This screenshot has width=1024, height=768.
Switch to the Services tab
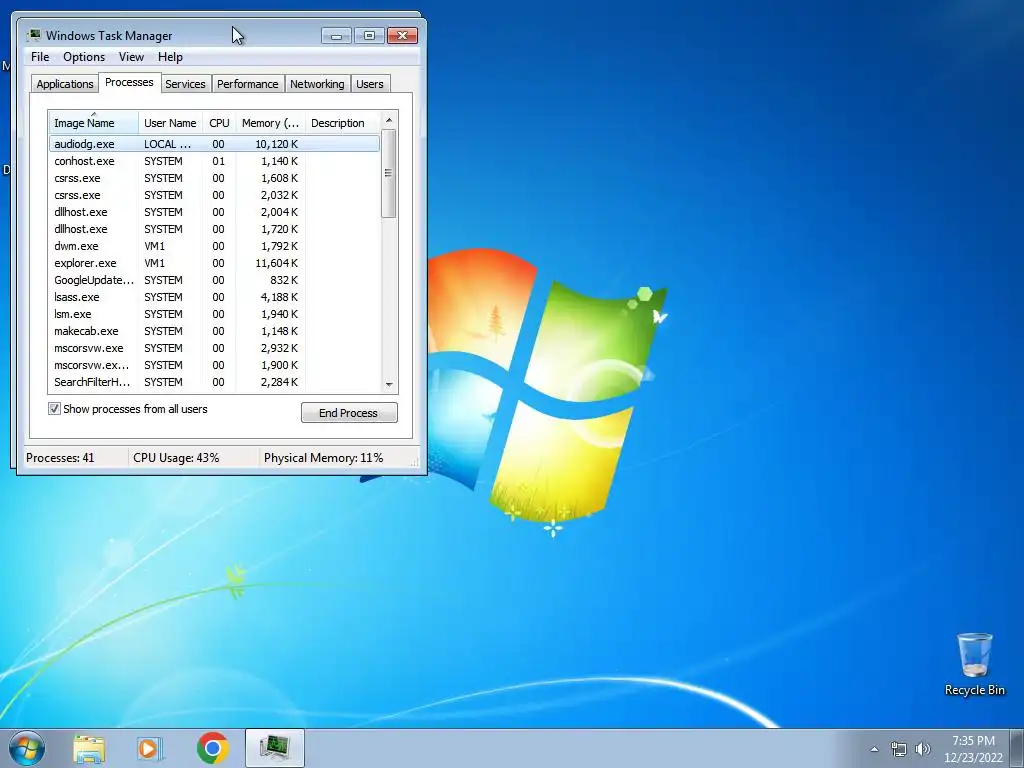185,84
